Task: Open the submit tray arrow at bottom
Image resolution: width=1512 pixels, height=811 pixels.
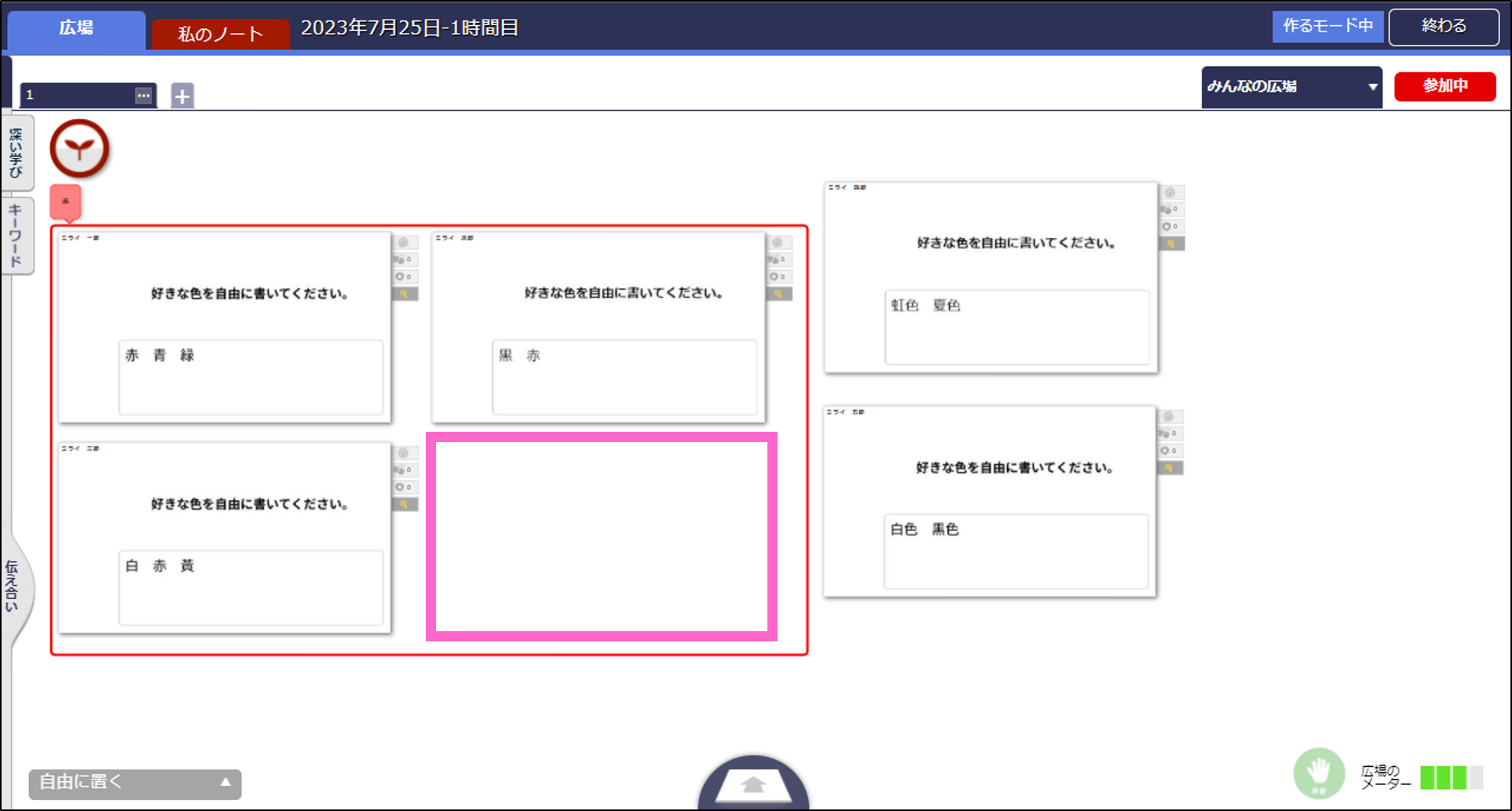Action: 753,784
